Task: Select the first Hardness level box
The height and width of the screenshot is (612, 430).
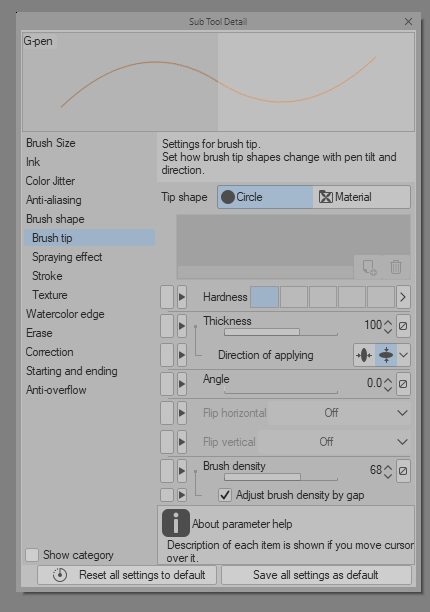Action: point(265,297)
